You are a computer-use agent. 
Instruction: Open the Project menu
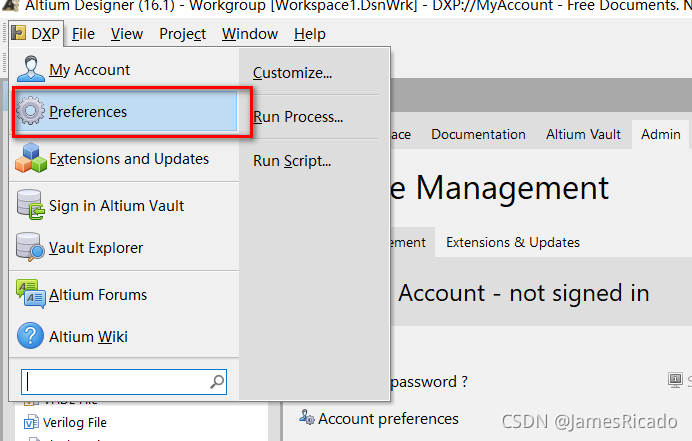(182, 34)
